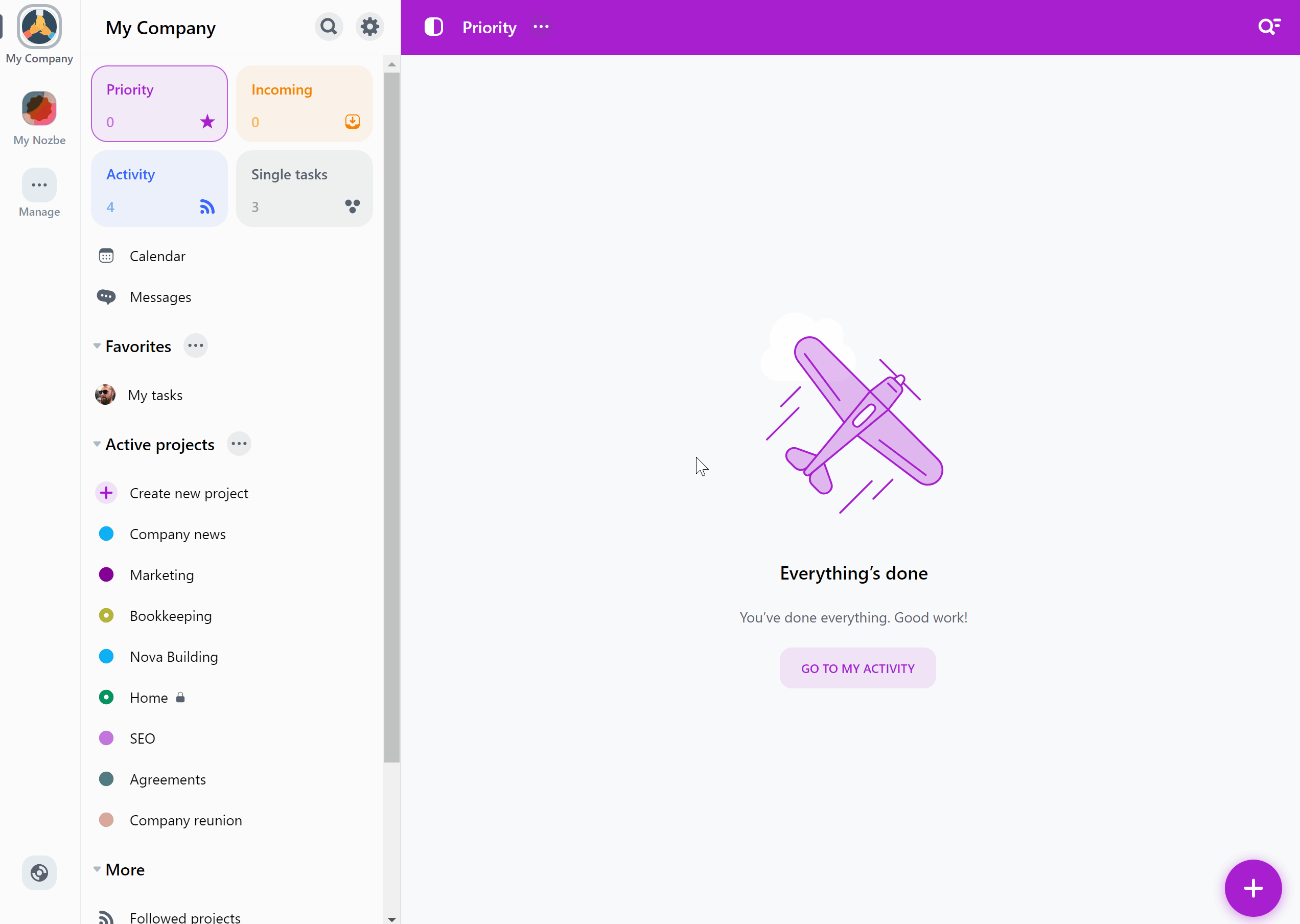The width and height of the screenshot is (1300, 924).
Task: Collapse the Active projects section
Action: [x=97, y=445]
